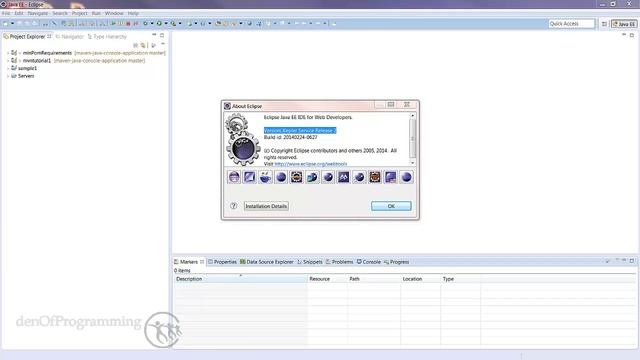Screen dimensions: 640x360
Task: Click the green Resume play icon
Action: pyautogui.click(x=114, y=24)
